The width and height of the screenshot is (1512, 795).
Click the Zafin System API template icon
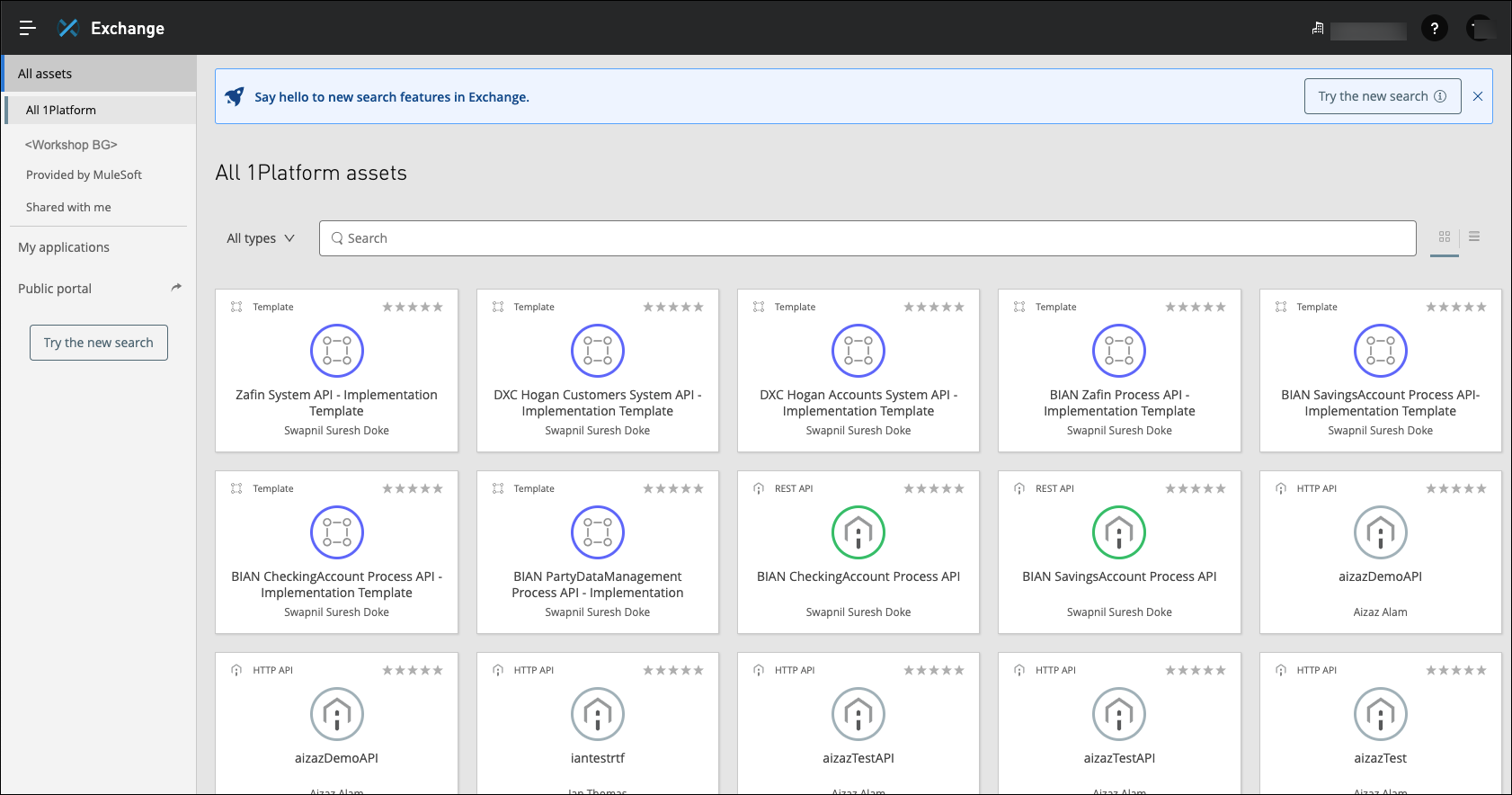(336, 351)
